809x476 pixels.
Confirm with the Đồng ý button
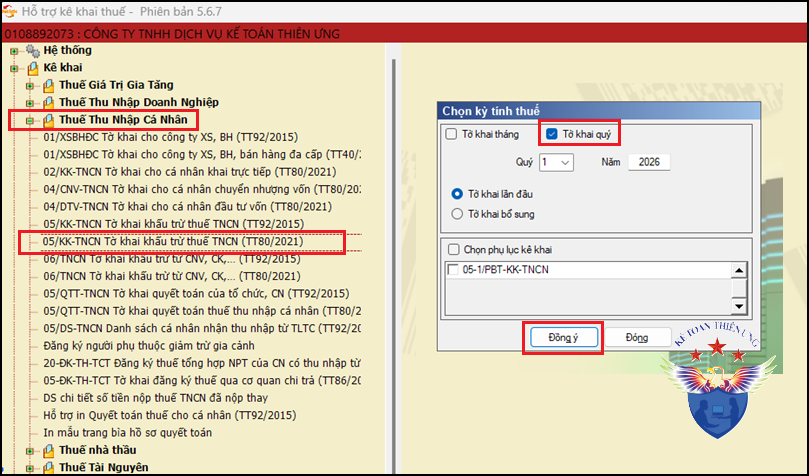pyautogui.click(x=563, y=338)
